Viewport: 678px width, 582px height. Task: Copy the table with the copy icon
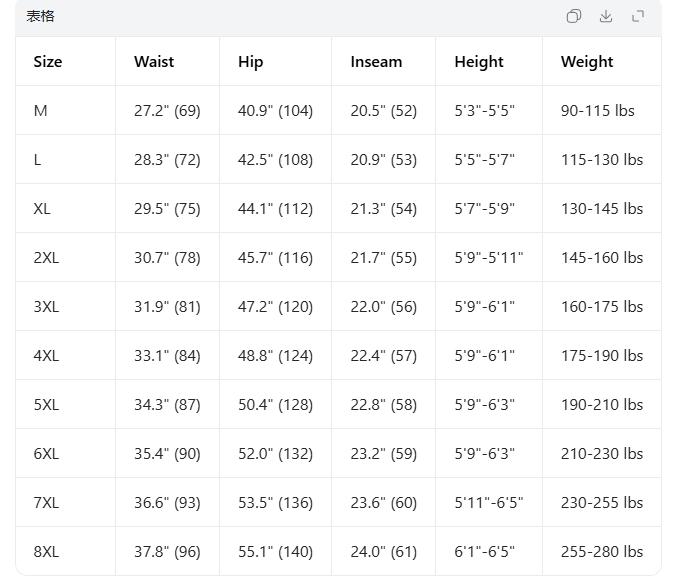pyautogui.click(x=573, y=16)
